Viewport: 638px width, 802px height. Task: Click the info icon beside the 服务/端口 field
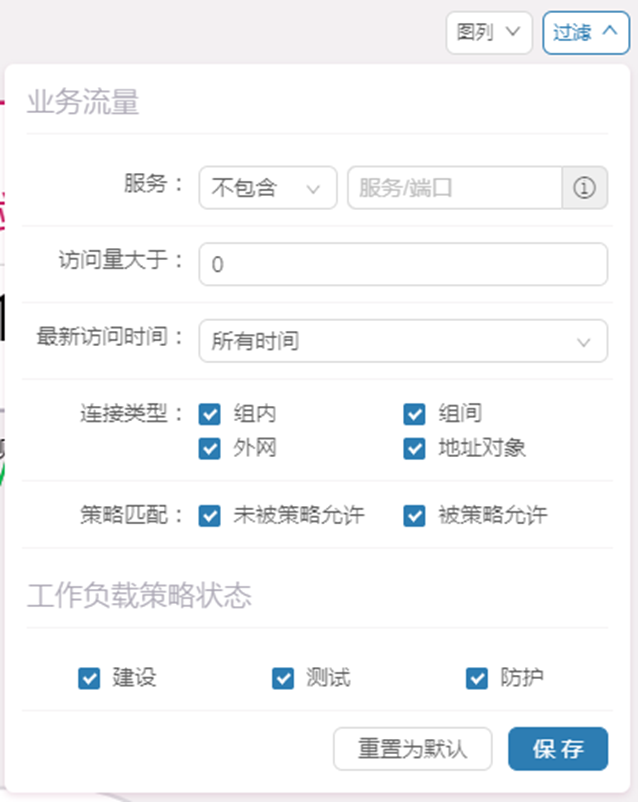tap(585, 188)
